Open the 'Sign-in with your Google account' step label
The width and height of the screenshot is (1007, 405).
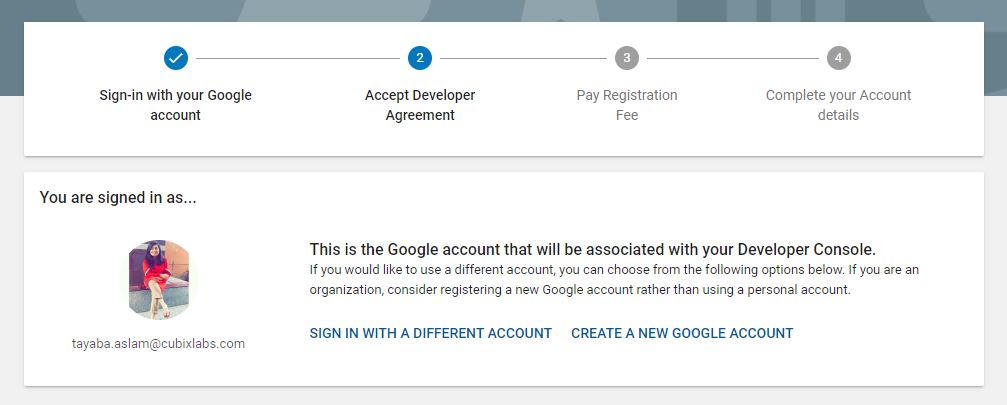pos(176,105)
